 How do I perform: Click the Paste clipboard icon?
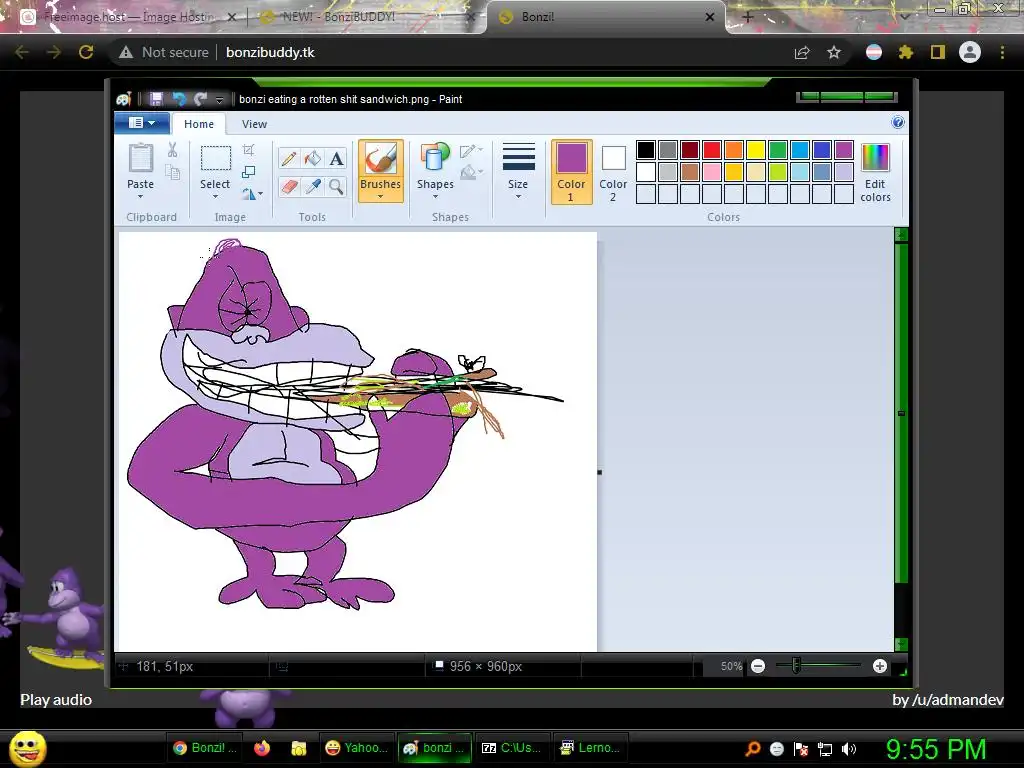pyautogui.click(x=140, y=159)
